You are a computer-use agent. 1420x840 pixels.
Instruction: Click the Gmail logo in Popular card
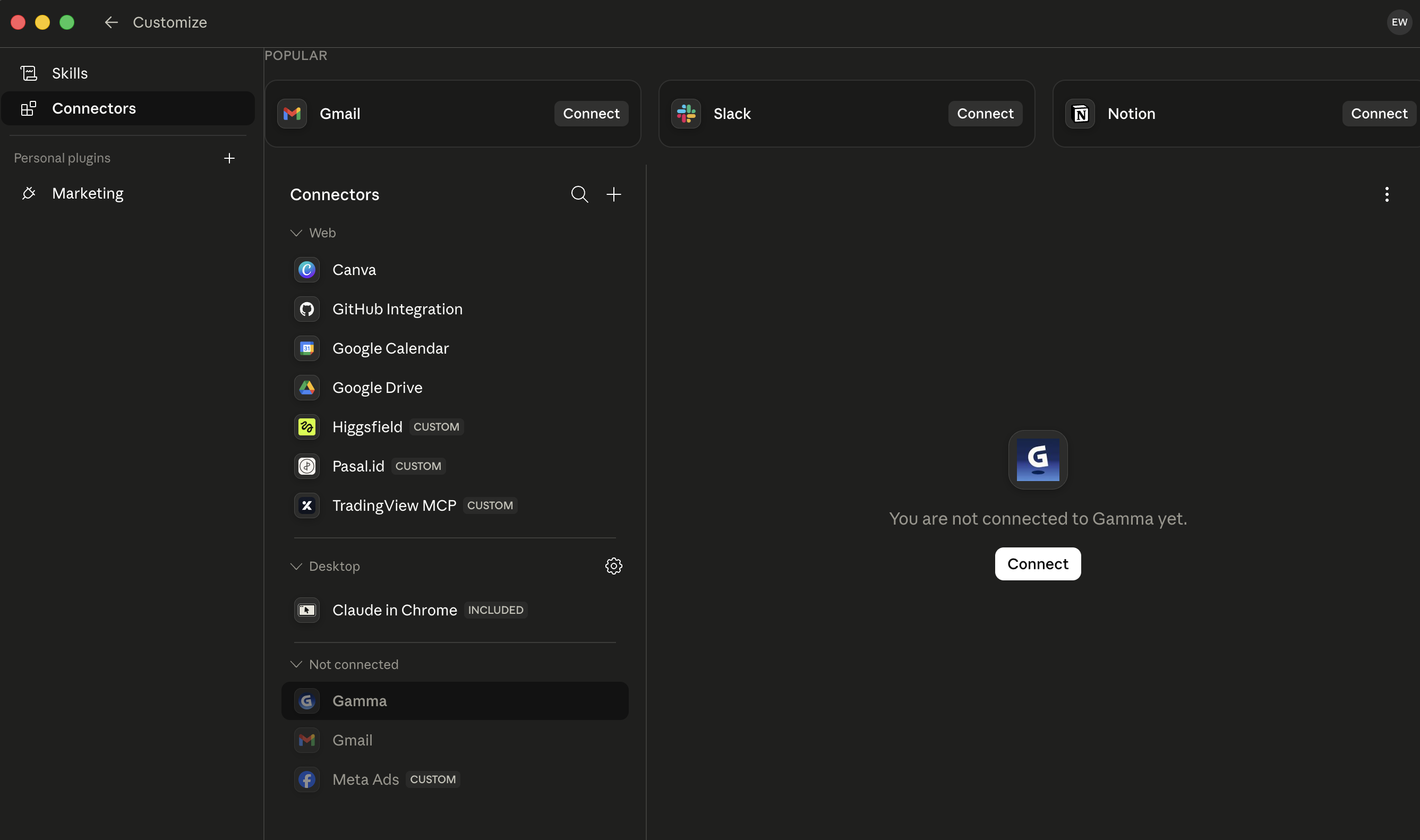click(292, 114)
